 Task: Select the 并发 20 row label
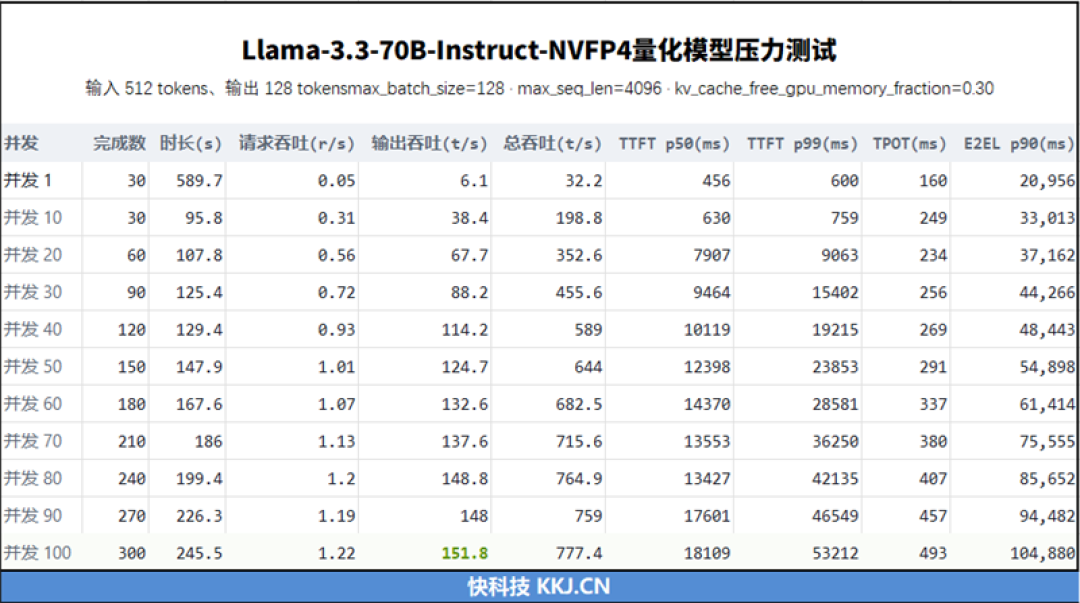tap(32, 255)
